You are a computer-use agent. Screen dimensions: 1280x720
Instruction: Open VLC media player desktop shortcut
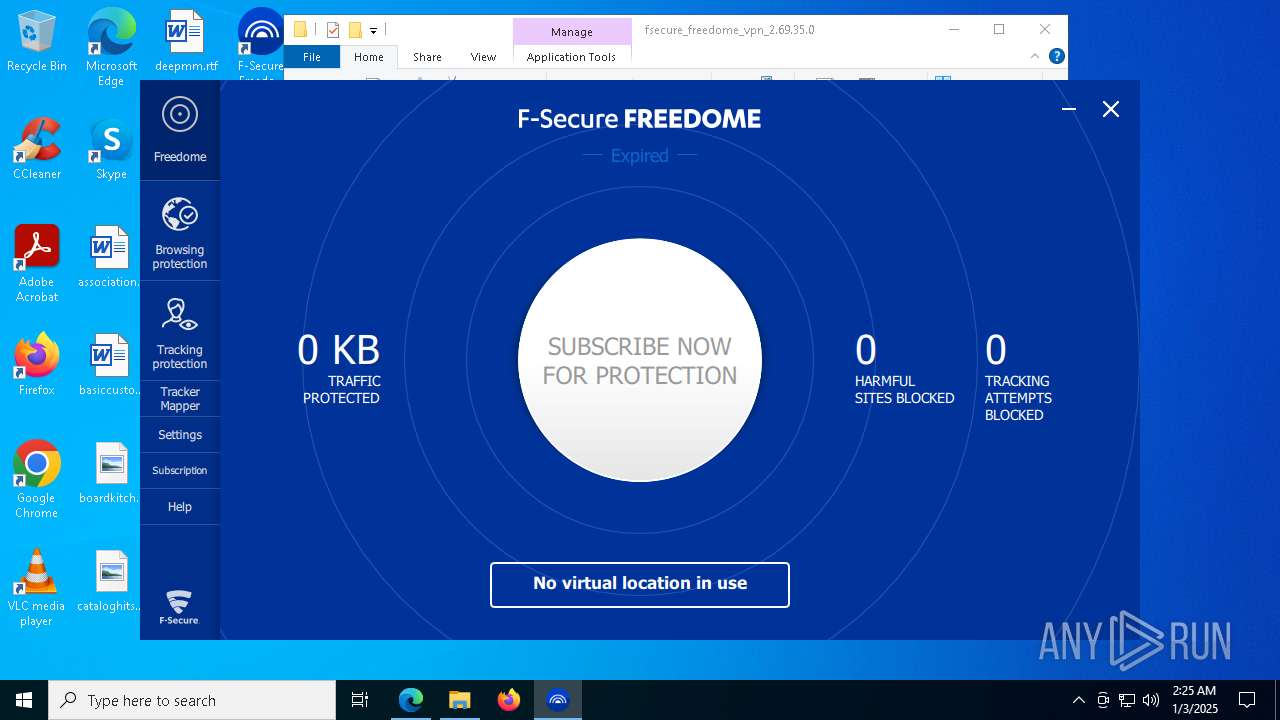pyautogui.click(x=37, y=588)
